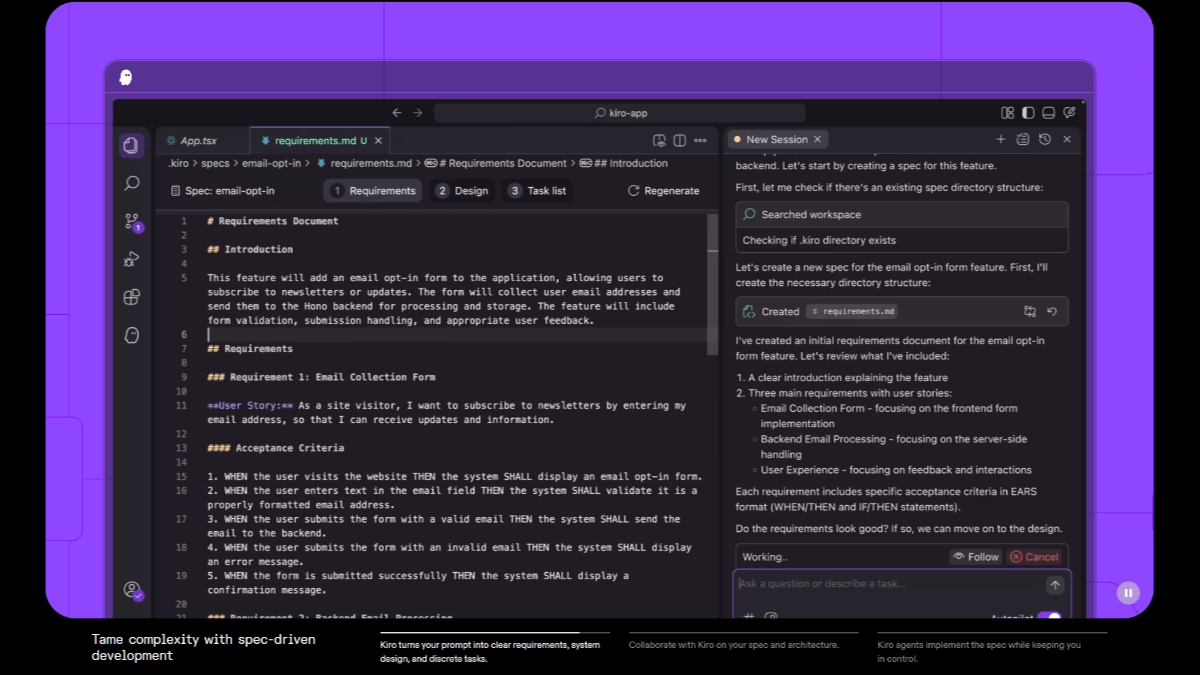Revert the created requirements.md change
The image size is (1200, 675).
coord(1052,312)
